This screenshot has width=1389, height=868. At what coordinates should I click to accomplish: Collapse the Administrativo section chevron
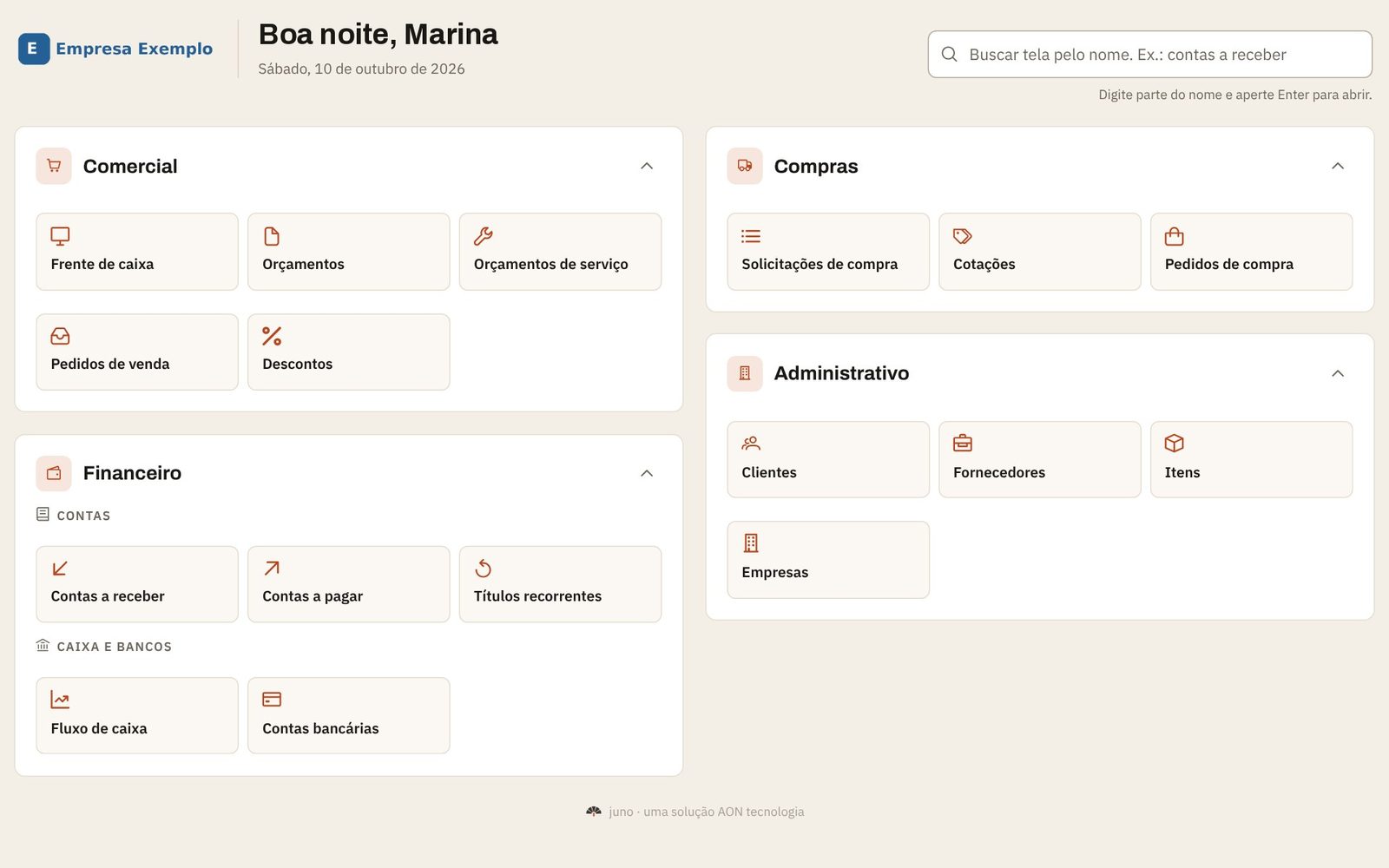[x=1338, y=373]
